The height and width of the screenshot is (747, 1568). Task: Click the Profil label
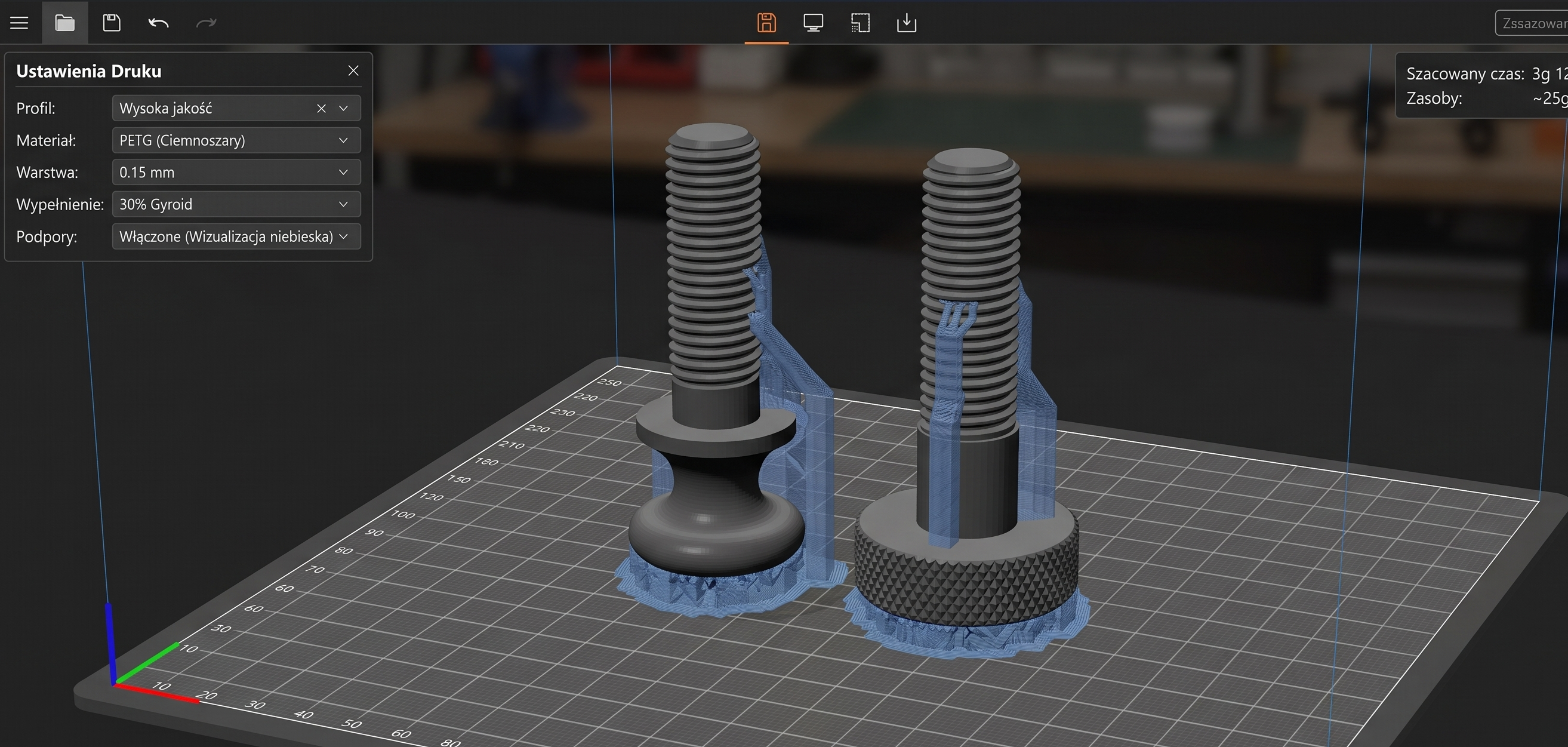[x=36, y=108]
